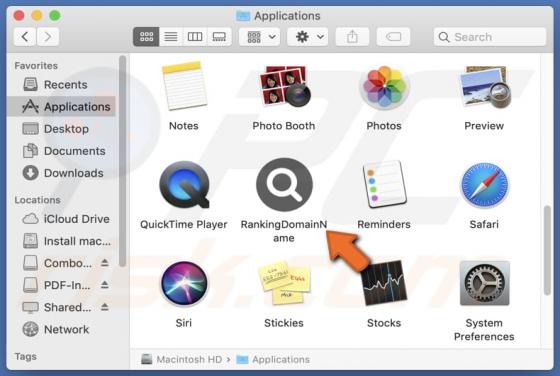Eject the PDF-In... volume
Image resolution: width=560 pixels, height=376 pixels.
[105, 285]
